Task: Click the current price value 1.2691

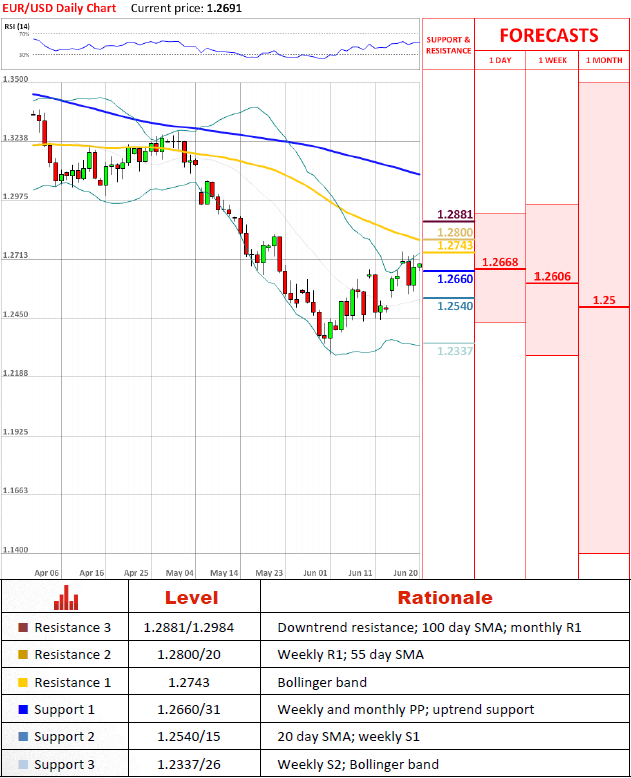Action: coord(224,8)
